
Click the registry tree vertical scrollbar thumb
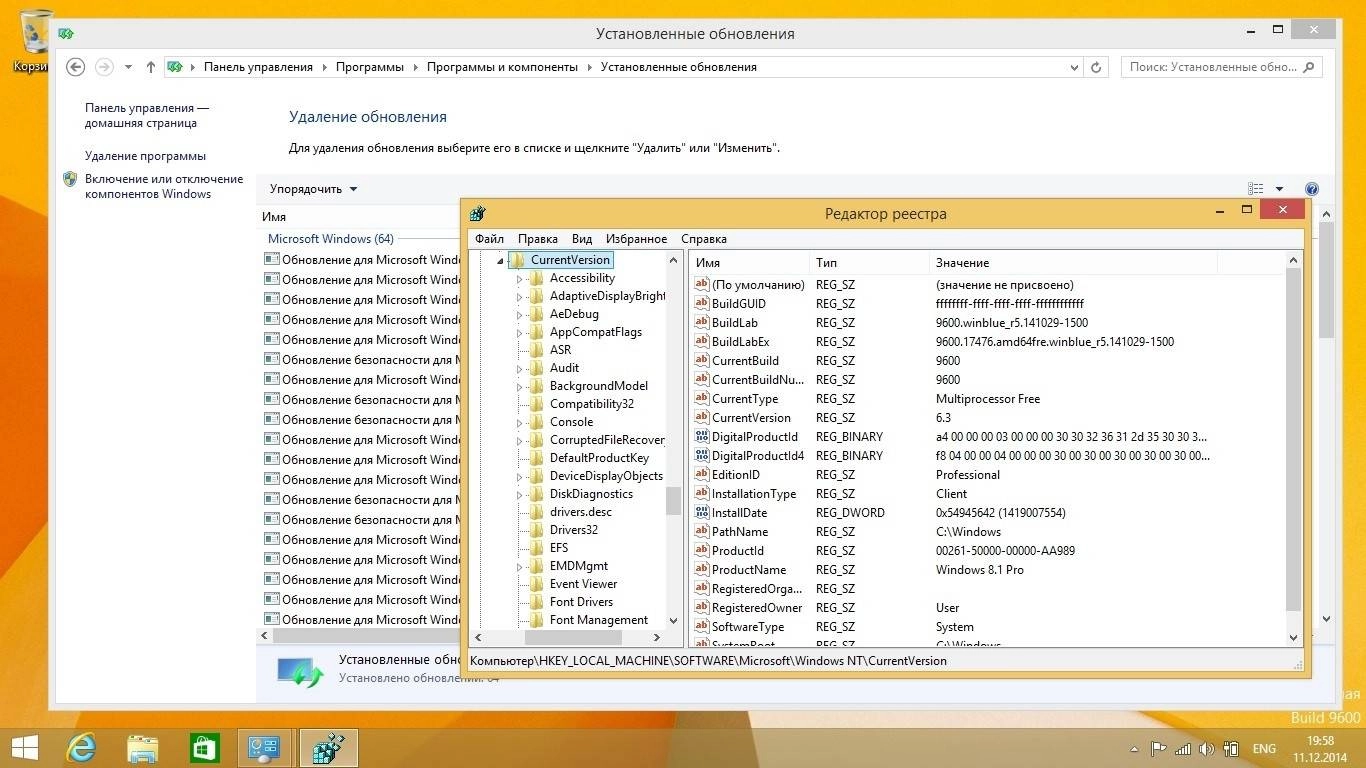click(x=673, y=500)
